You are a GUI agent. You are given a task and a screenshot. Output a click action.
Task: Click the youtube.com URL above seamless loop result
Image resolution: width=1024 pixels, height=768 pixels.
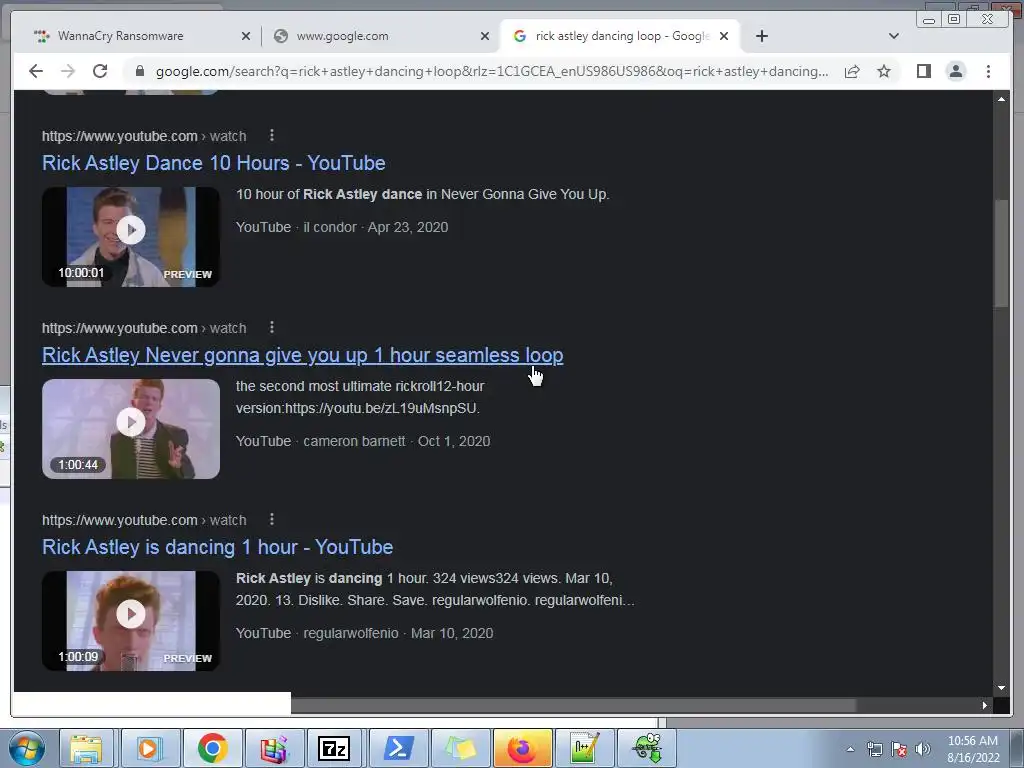[x=144, y=328]
